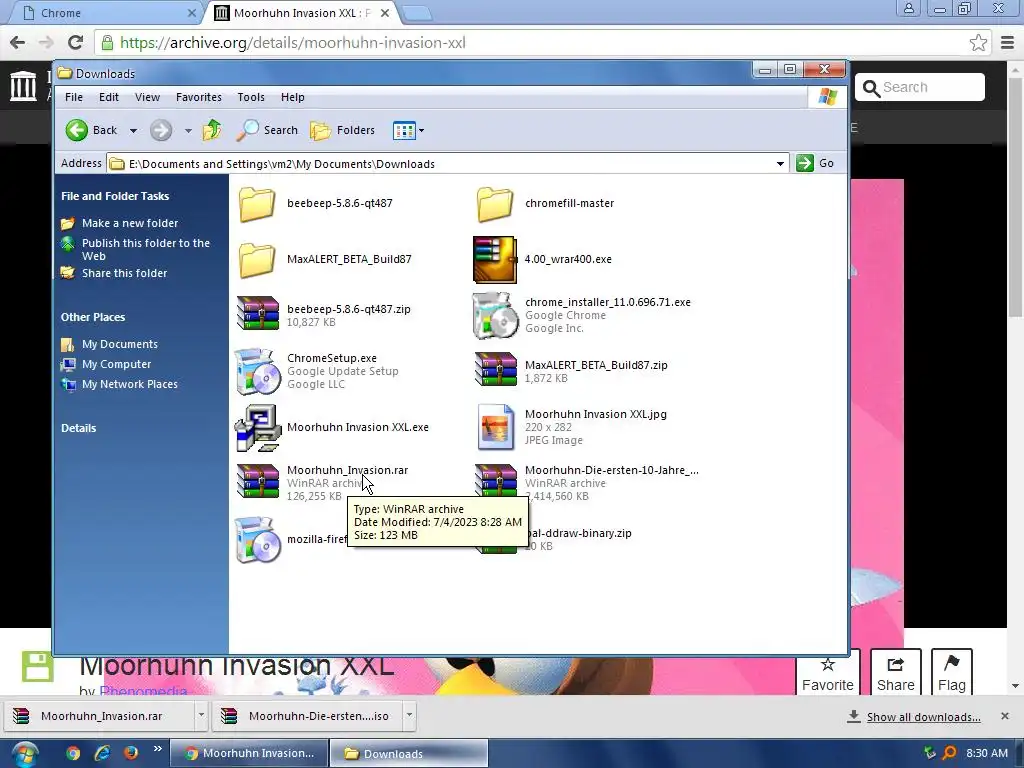Open the Views icon in Explorer toolbar
This screenshot has width=1024, height=768.
[404, 131]
